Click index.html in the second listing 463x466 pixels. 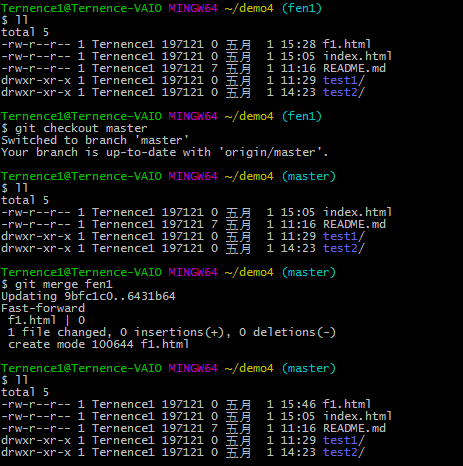pos(357,212)
